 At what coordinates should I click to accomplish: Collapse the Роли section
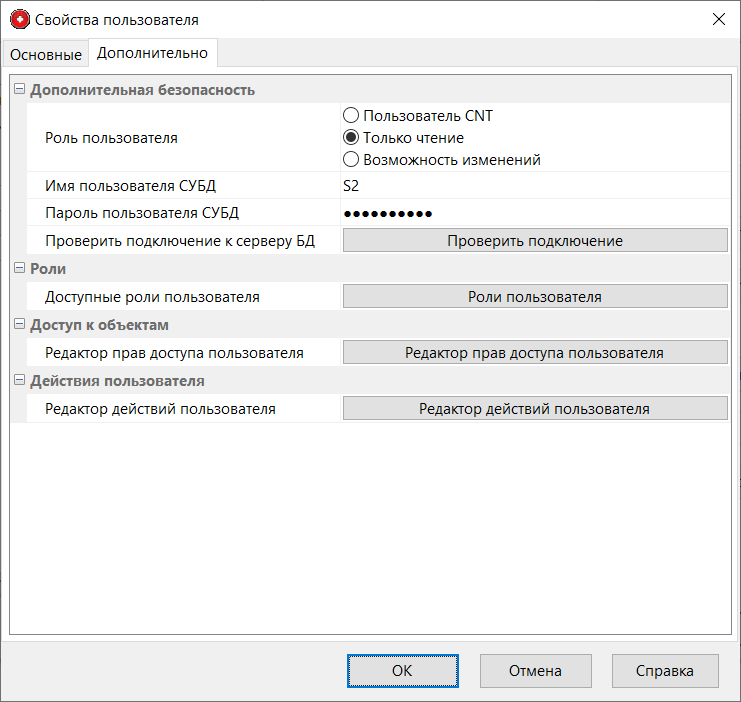18,269
